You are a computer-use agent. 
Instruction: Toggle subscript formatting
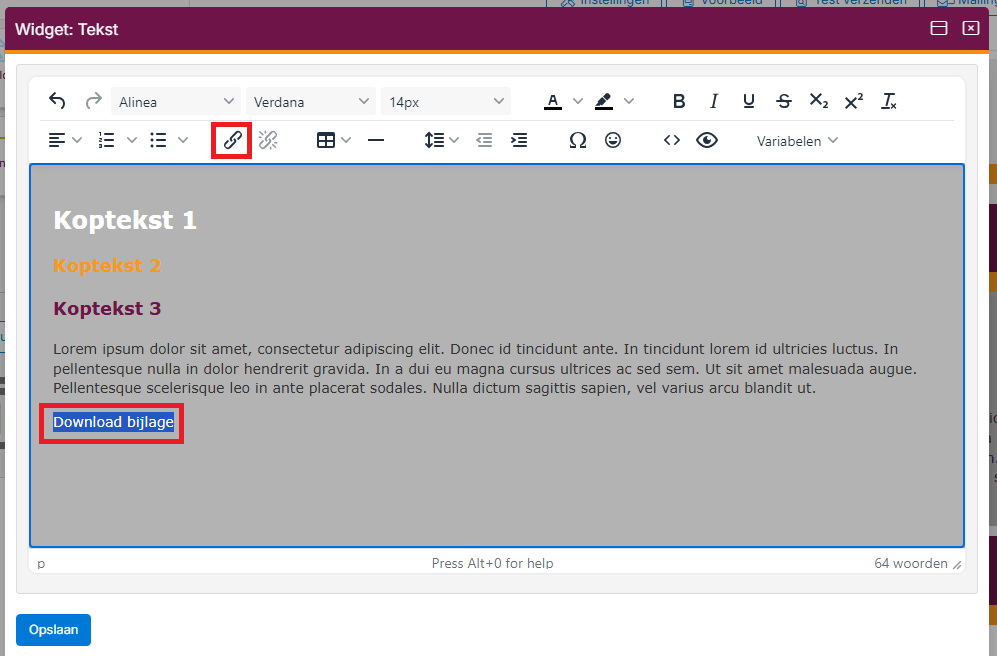click(819, 101)
